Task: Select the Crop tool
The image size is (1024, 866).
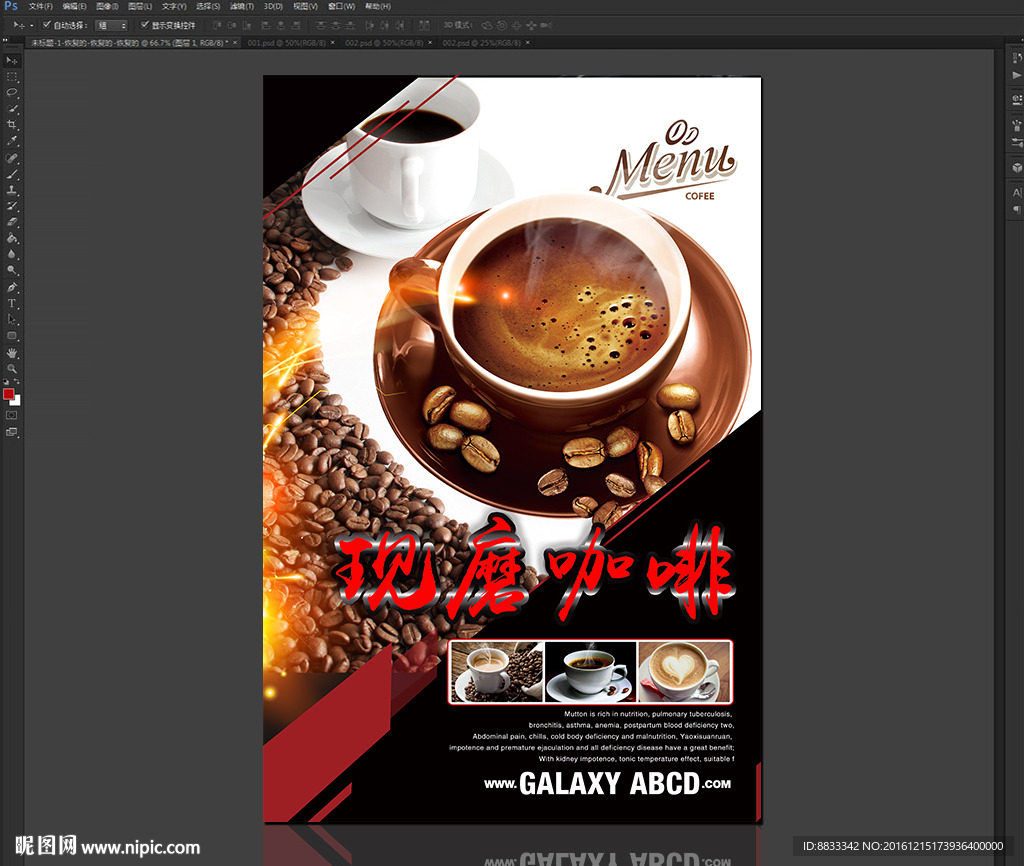Action: pyautogui.click(x=12, y=124)
